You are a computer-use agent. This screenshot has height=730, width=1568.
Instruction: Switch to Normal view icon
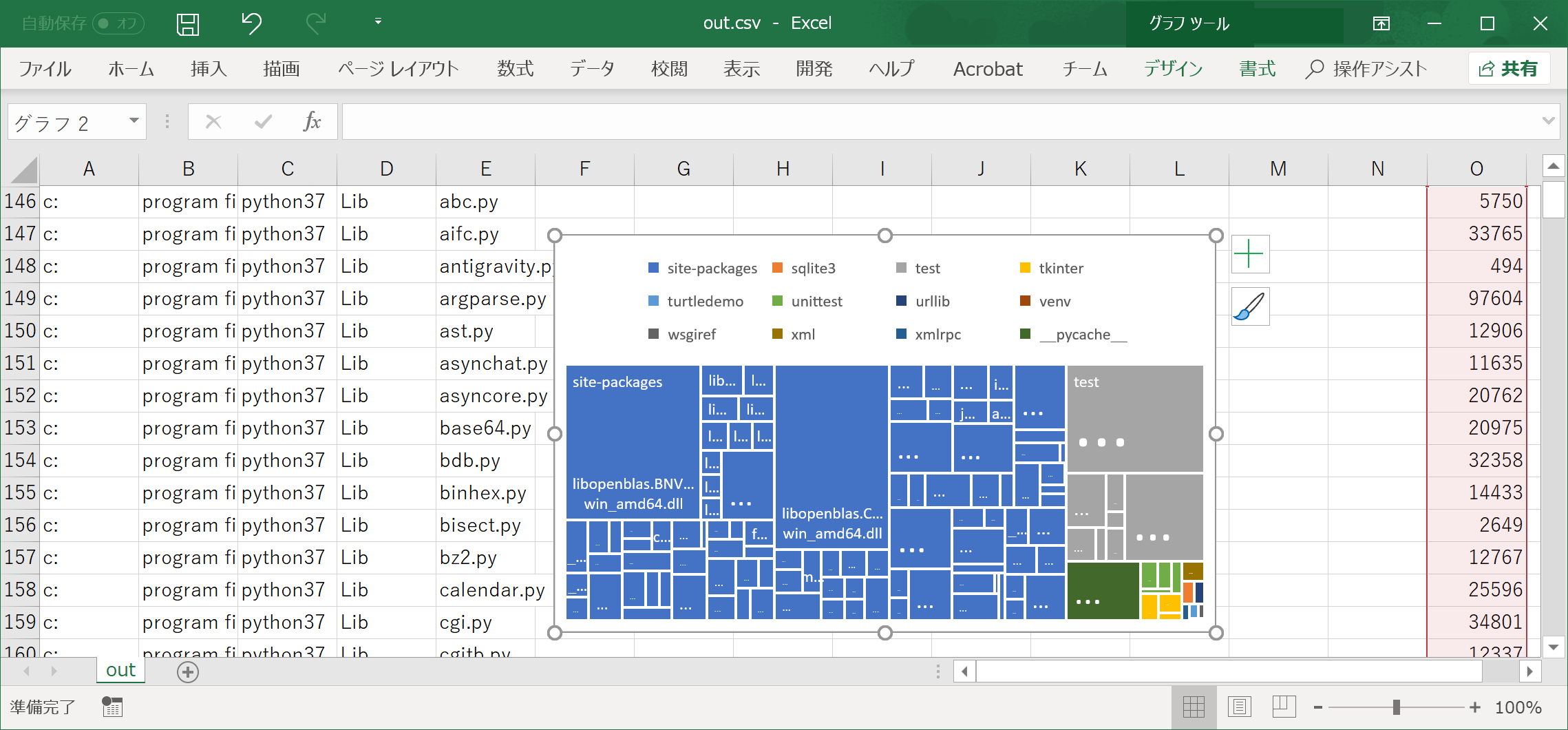1194,707
